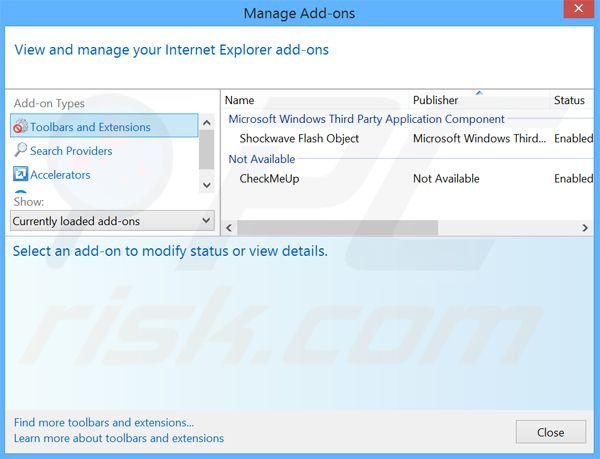Select Search Providers in the add-on types list
The height and width of the screenshot is (459, 600).
[x=71, y=151]
